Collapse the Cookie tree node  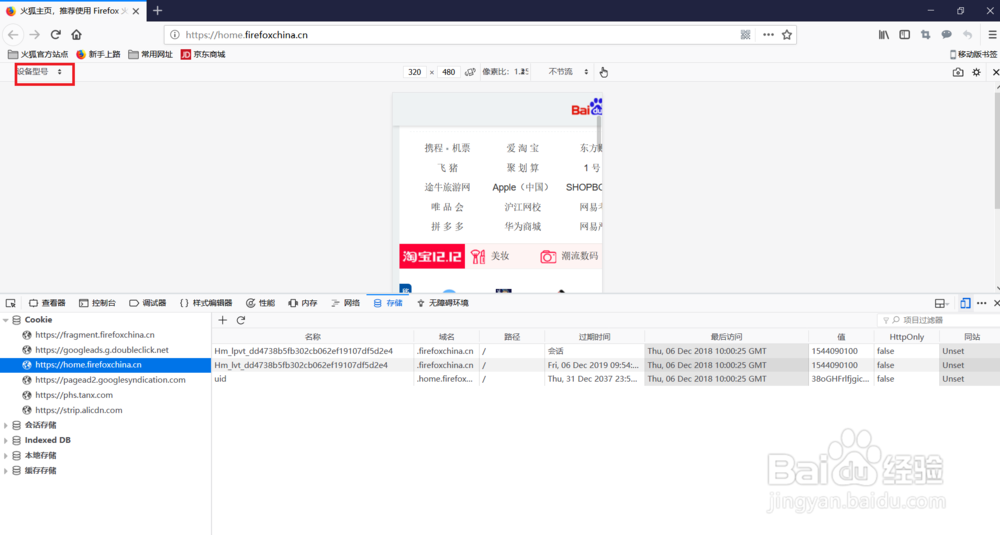click(x=6, y=319)
